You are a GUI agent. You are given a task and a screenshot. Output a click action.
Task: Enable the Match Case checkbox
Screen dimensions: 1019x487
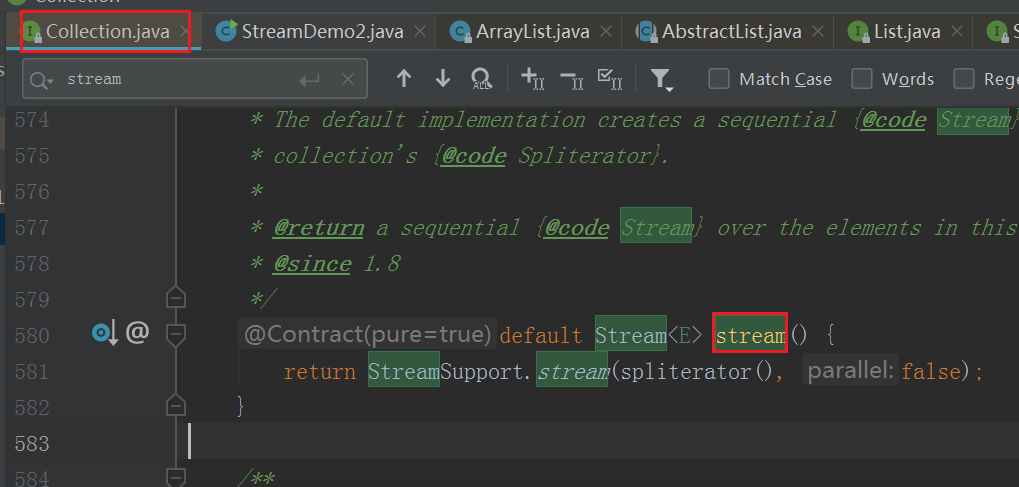point(719,79)
